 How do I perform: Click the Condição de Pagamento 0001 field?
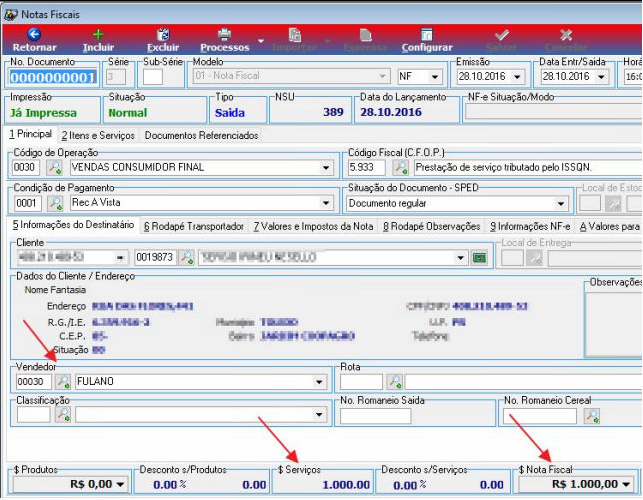point(28,203)
